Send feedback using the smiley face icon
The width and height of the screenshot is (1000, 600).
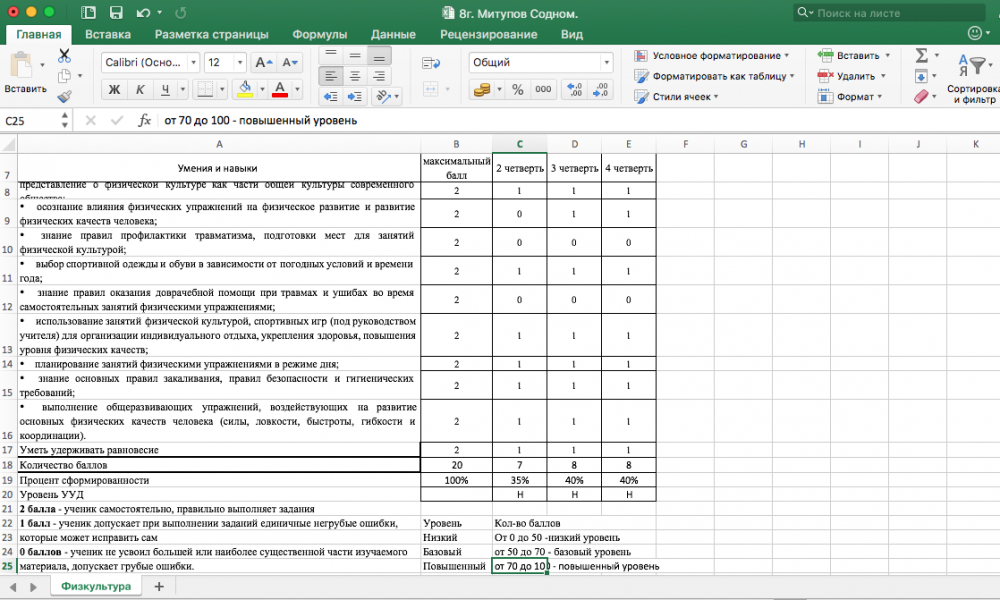coord(974,33)
